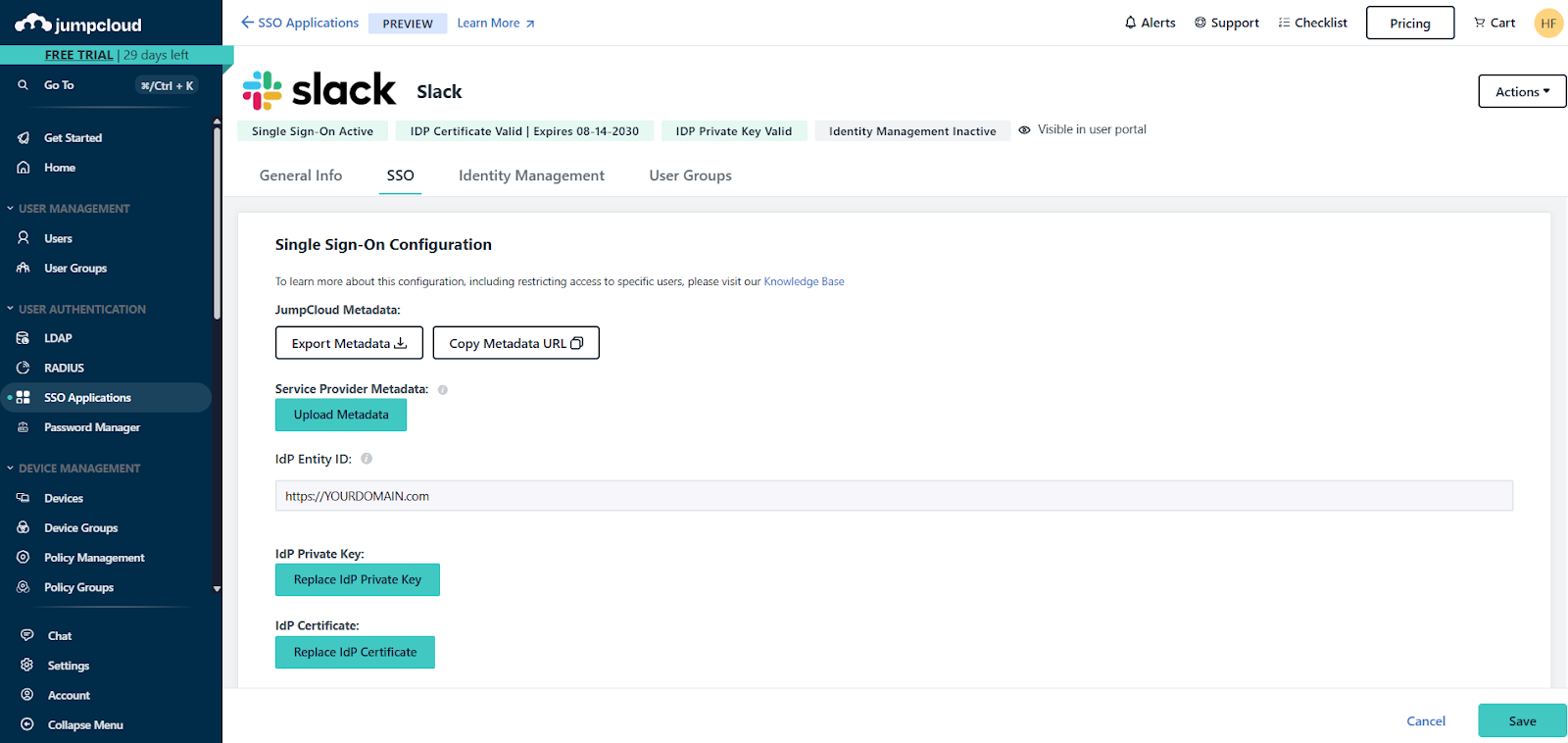Open the User Groups tab

pos(690,175)
